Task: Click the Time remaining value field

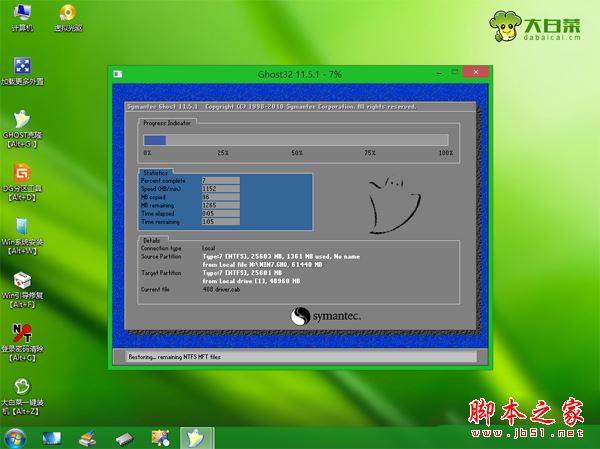Action: (221, 222)
